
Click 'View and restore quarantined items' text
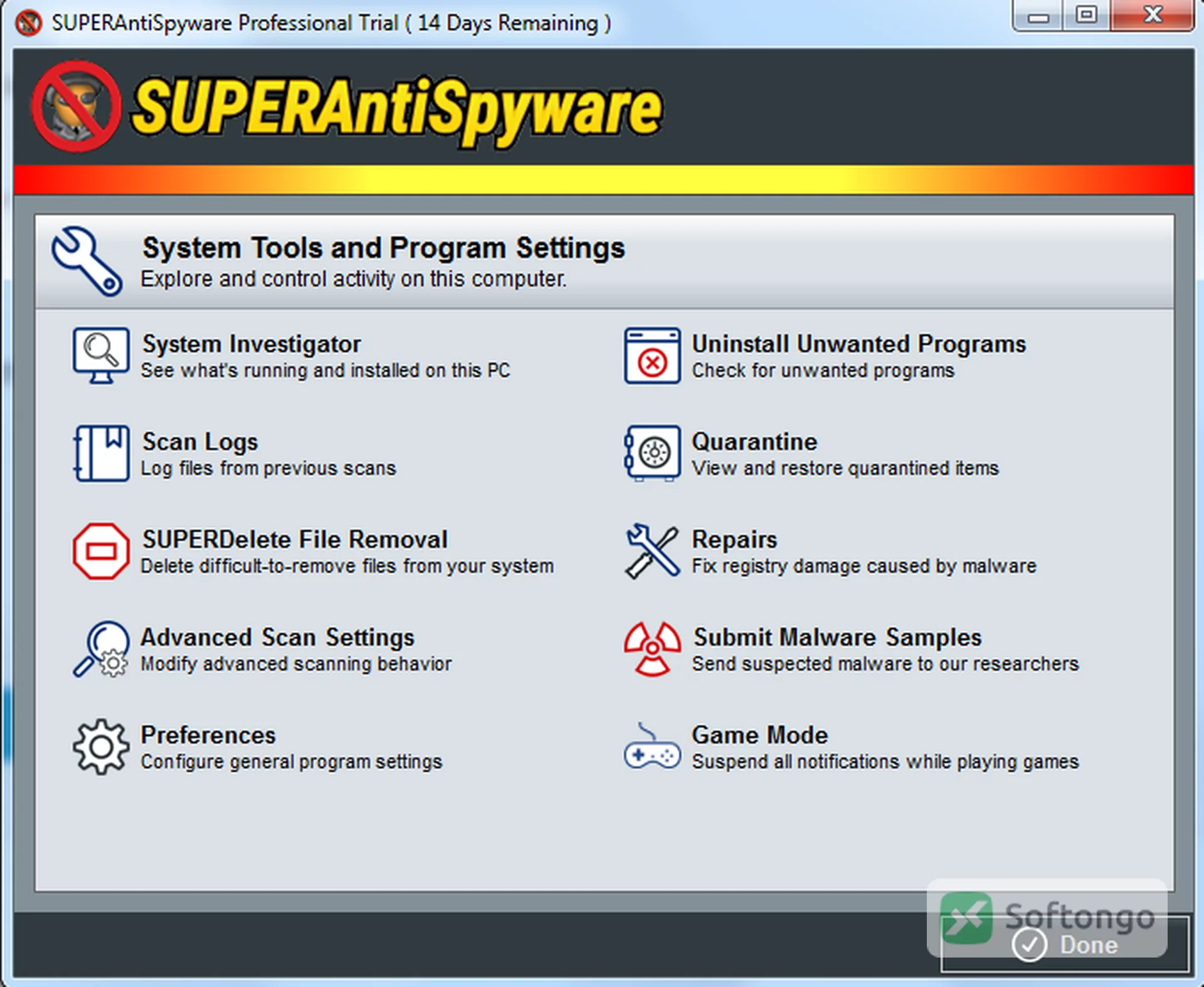[845, 468]
